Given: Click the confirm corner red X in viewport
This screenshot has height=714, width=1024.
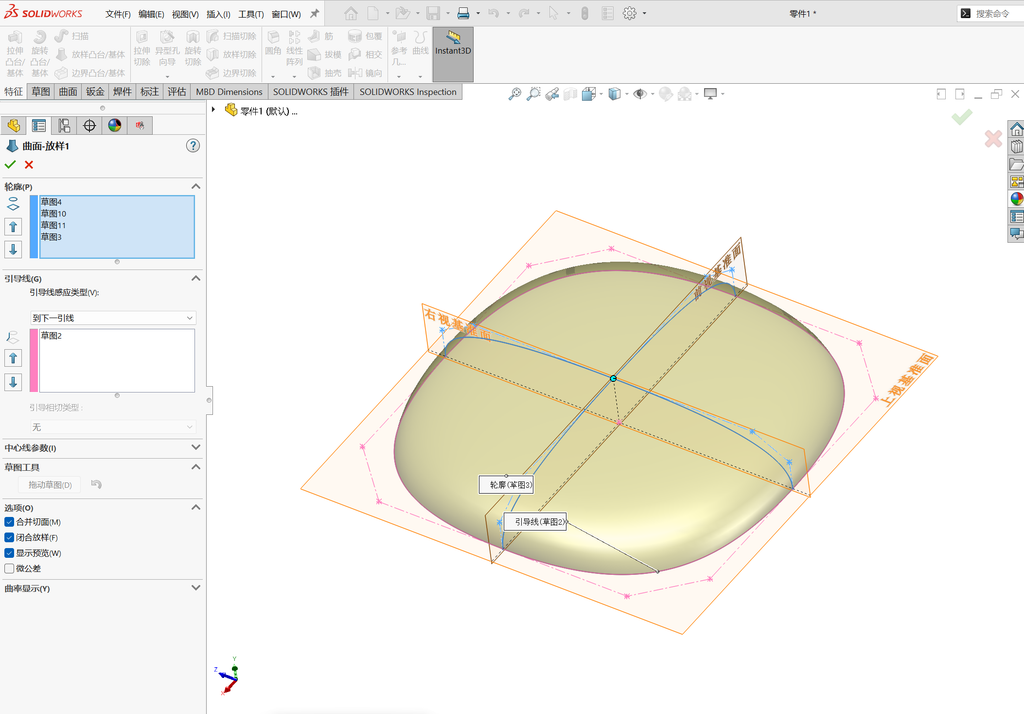Looking at the screenshot, I should tap(993, 138).
